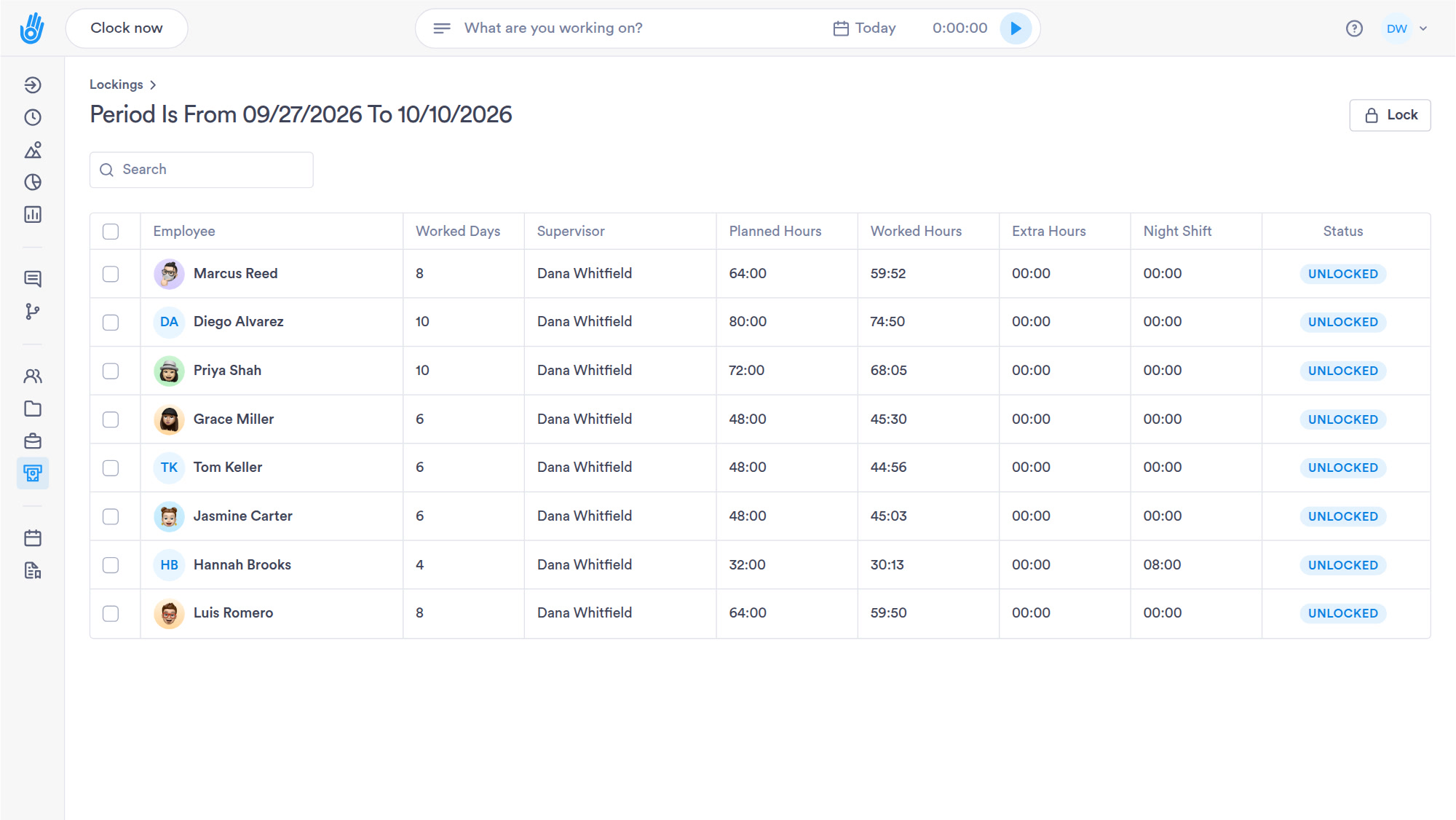
Task: Select the Priya Shah row checkbox
Action: [x=111, y=371]
